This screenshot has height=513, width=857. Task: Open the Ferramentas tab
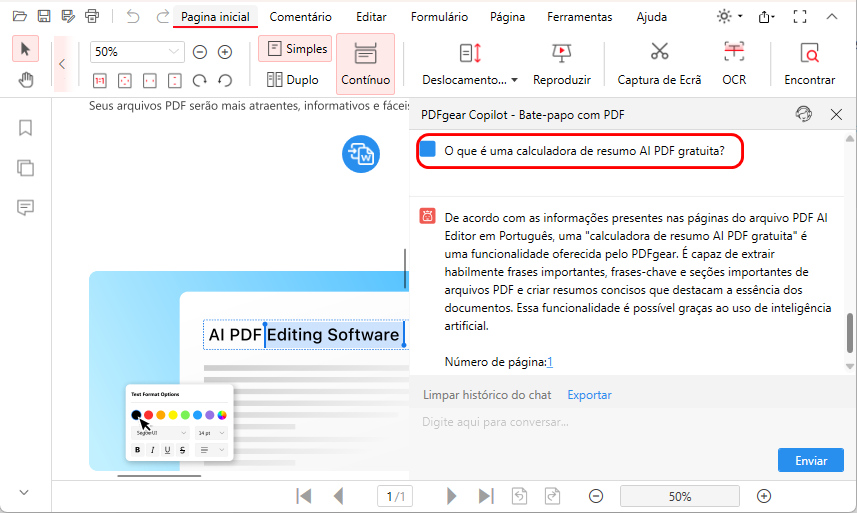[579, 17]
